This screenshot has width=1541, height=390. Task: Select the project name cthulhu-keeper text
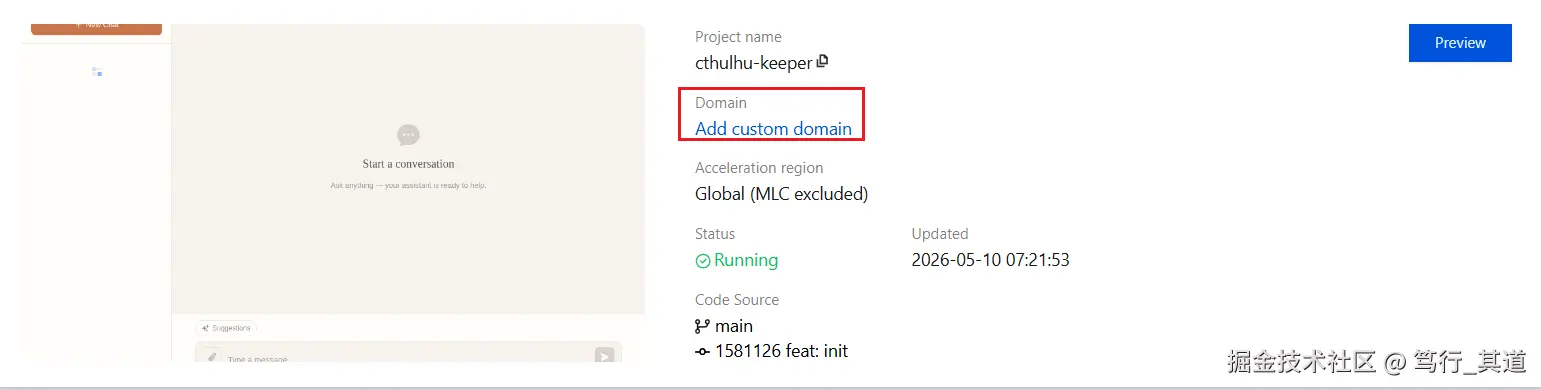[754, 62]
